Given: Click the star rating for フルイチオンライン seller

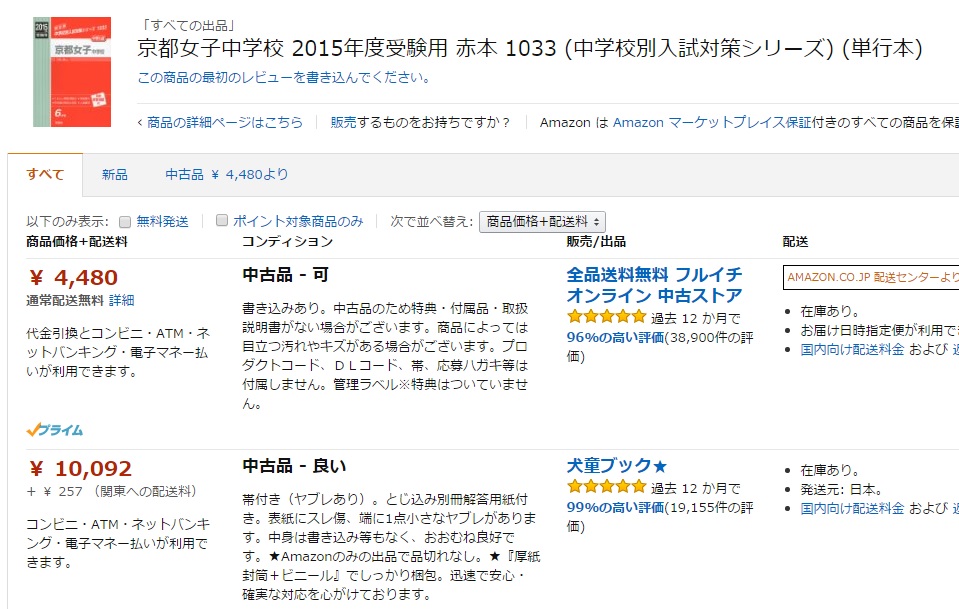Looking at the screenshot, I should pos(606,317).
